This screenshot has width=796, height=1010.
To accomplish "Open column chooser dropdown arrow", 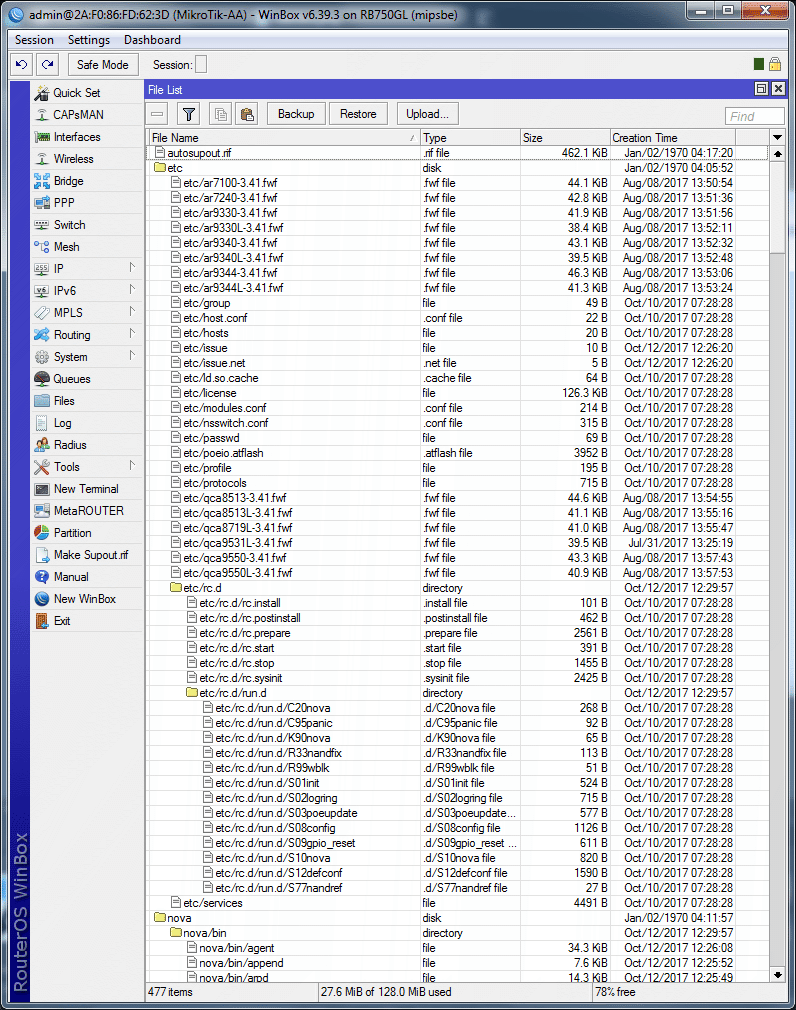I will click(777, 137).
